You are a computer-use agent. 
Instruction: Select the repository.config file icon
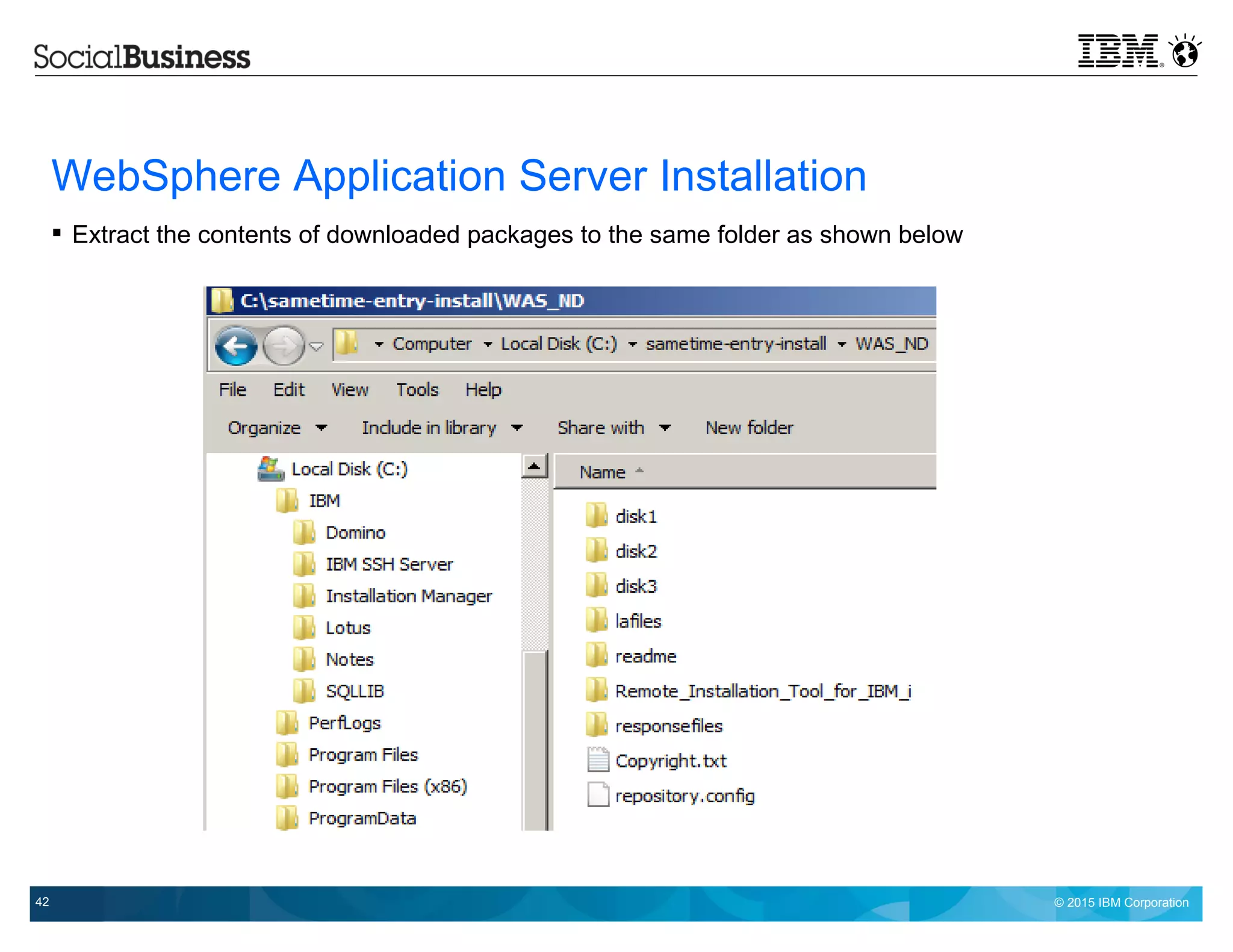pyautogui.click(x=598, y=795)
